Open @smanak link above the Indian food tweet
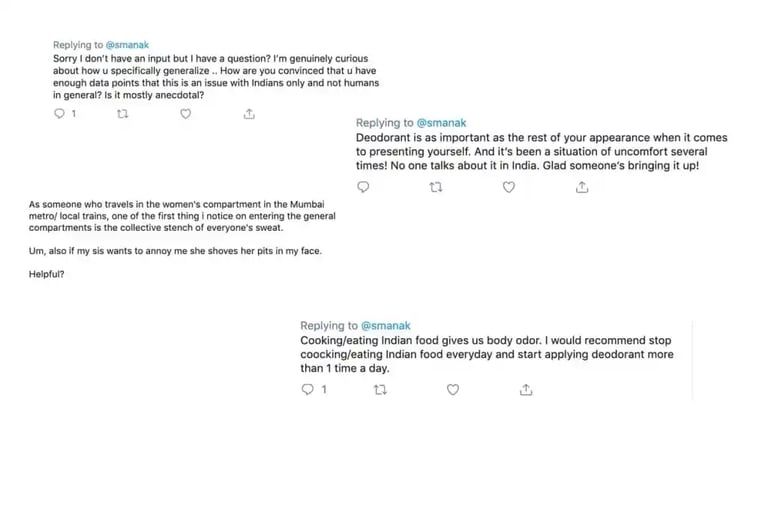Image resolution: width=768 pixels, height=512 pixels. click(384, 326)
